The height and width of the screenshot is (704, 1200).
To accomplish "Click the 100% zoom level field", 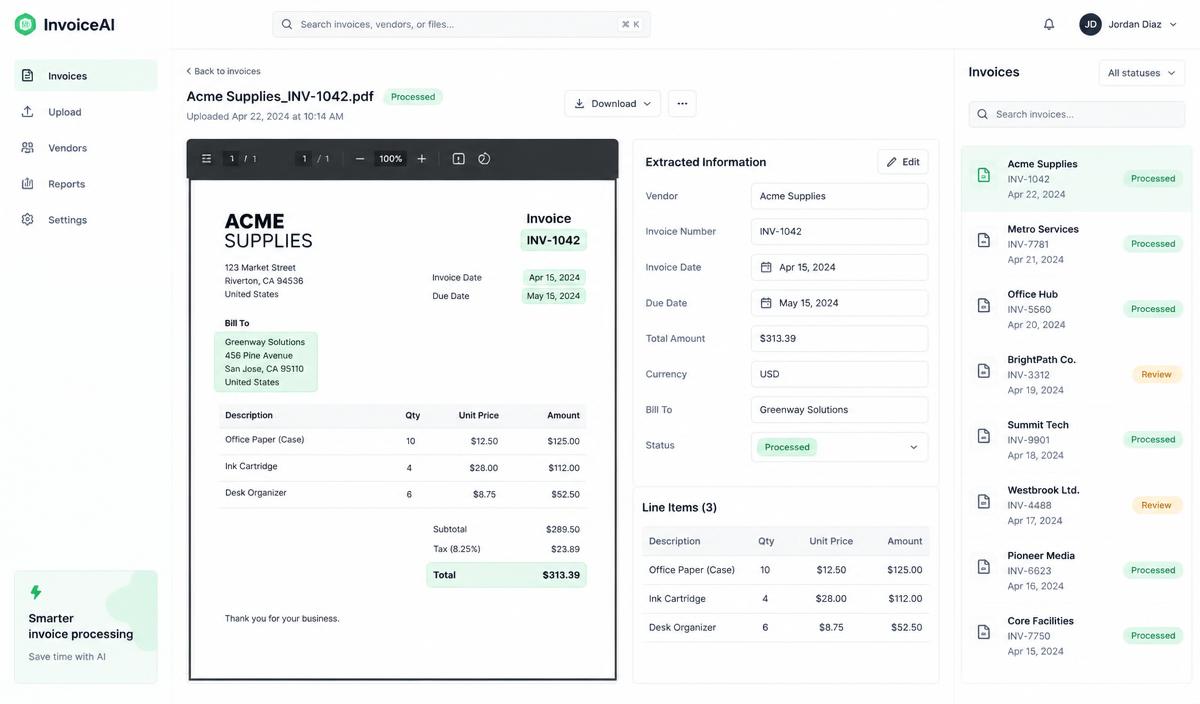I will tap(390, 159).
